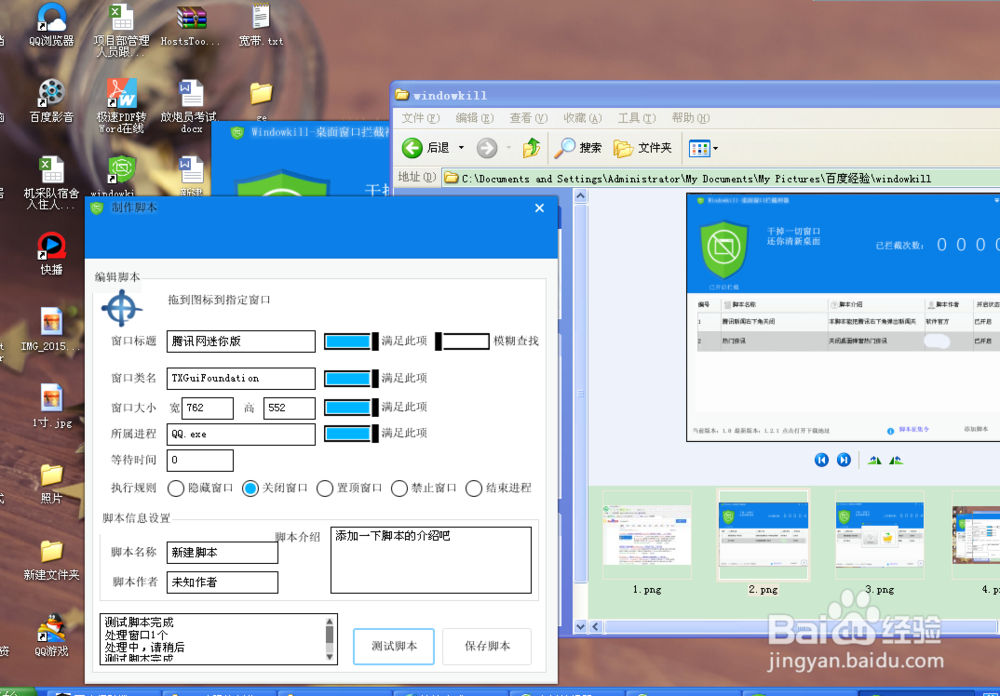
Task: Select 禁止窗口 radio option
Action: coord(424,488)
